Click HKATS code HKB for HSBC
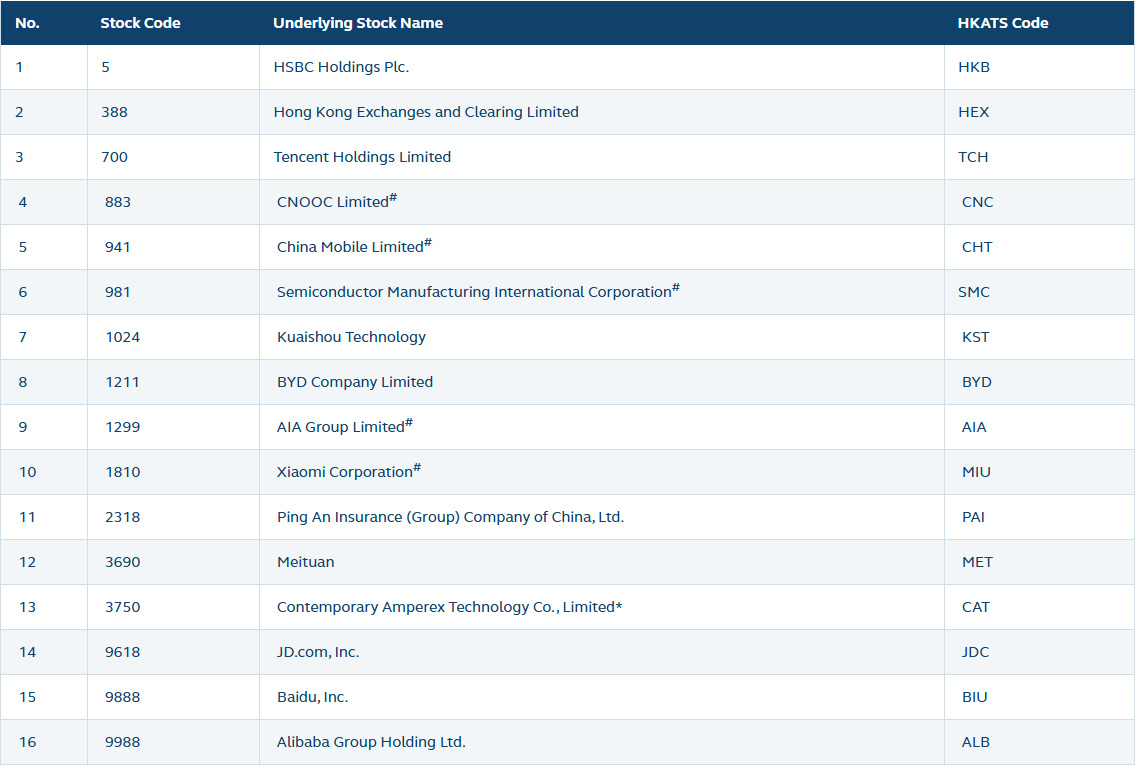The height and width of the screenshot is (766, 1135). [972, 67]
